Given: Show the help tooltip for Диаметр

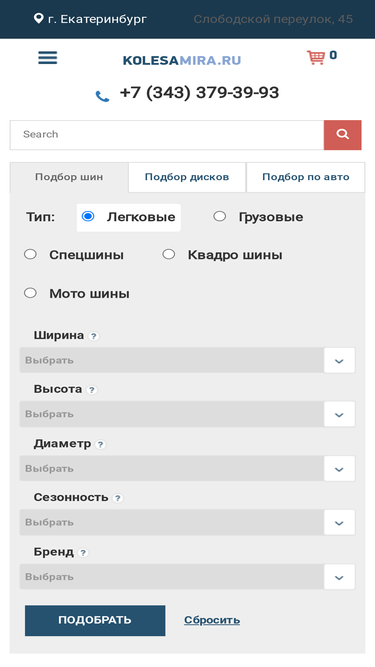Looking at the screenshot, I should tap(100, 445).
